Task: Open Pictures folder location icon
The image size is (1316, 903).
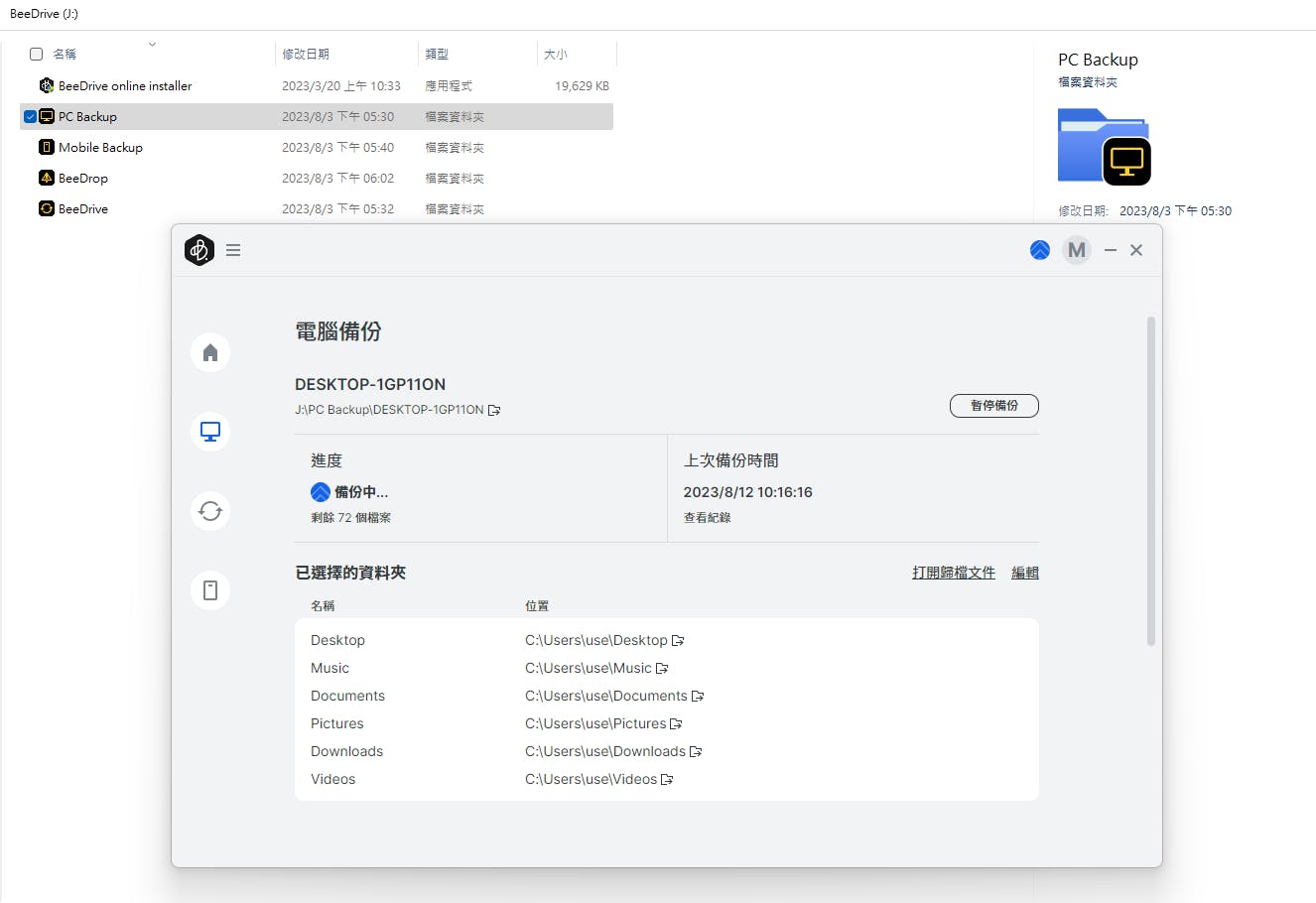Action: pos(677,723)
